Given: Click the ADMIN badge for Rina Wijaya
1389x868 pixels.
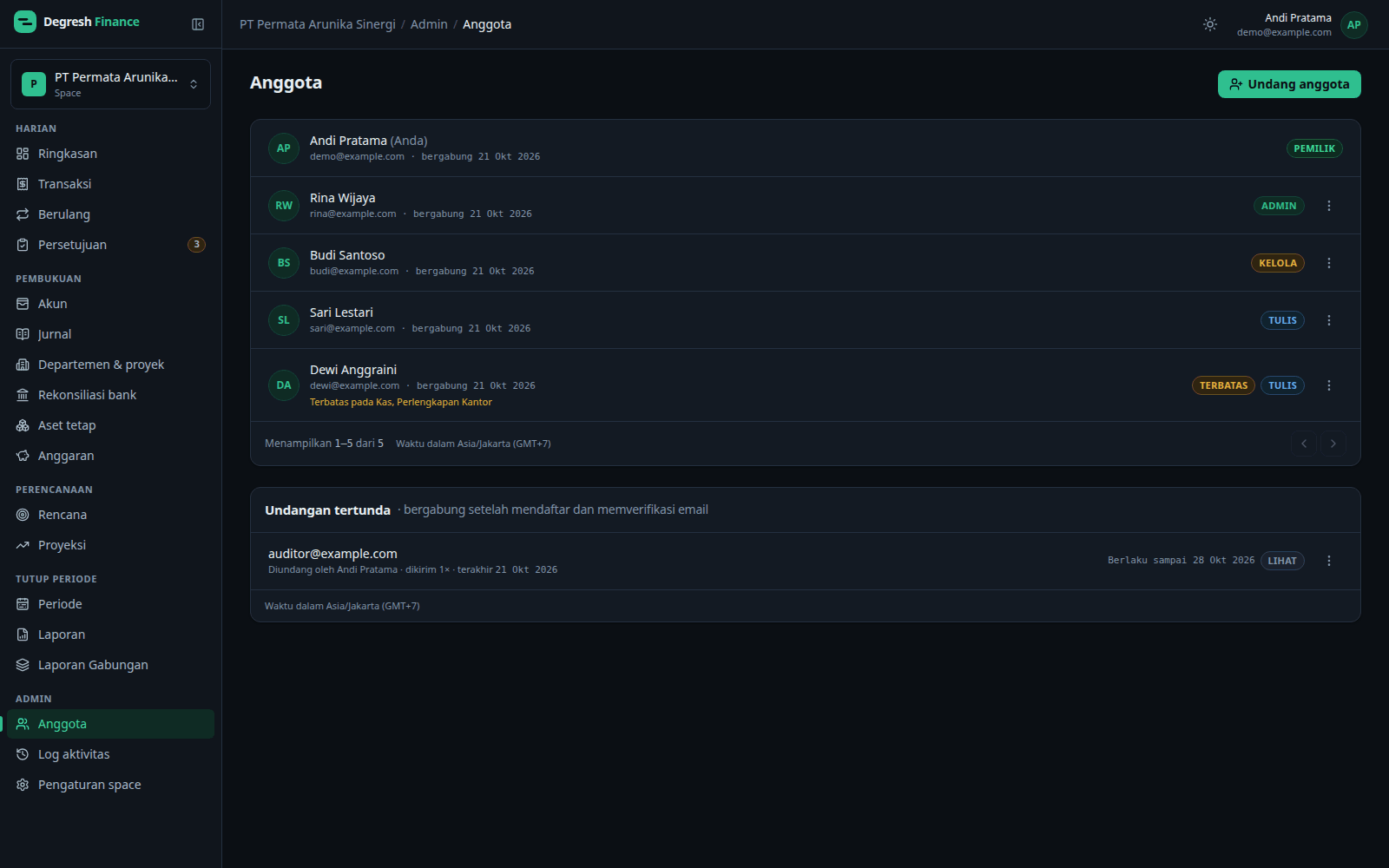Looking at the screenshot, I should coord(1279,206).
